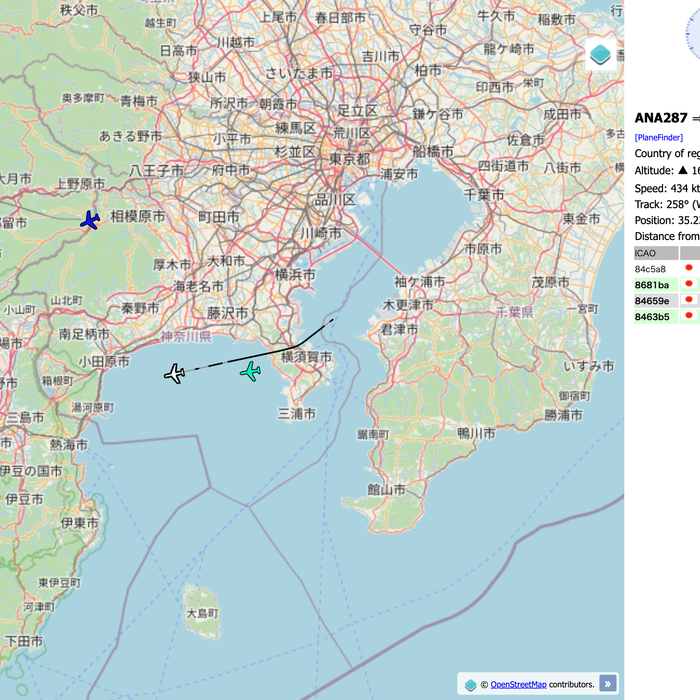The image size is (700, 700).
Task: Click the OpenLayers logo in the attribution
Action: click(x=471, y=685)
